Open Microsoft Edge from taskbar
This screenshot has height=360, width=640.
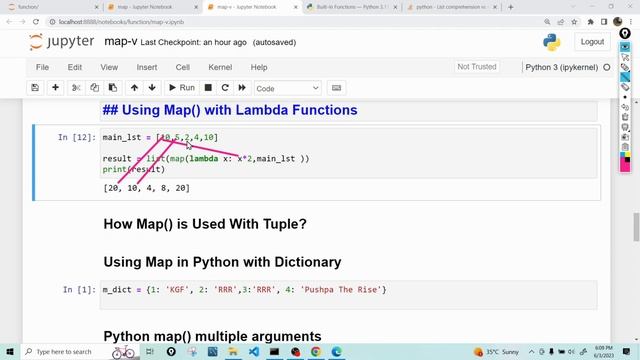click(336, 352)
